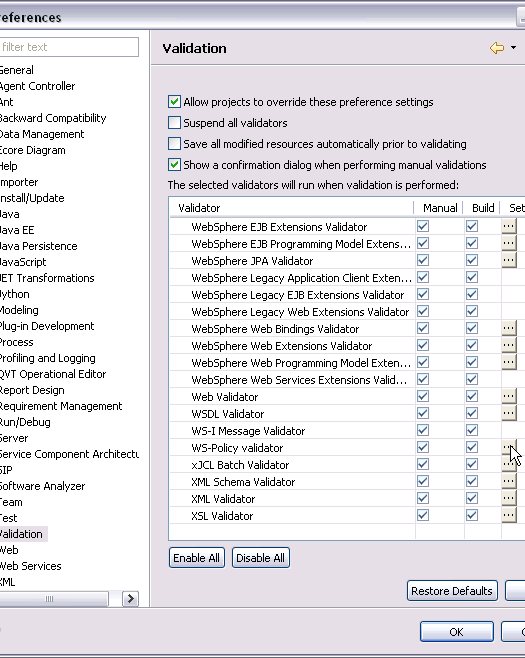
Task: Open settings for WebSphere Web Extensions Validator
Action: click(509, 345)
